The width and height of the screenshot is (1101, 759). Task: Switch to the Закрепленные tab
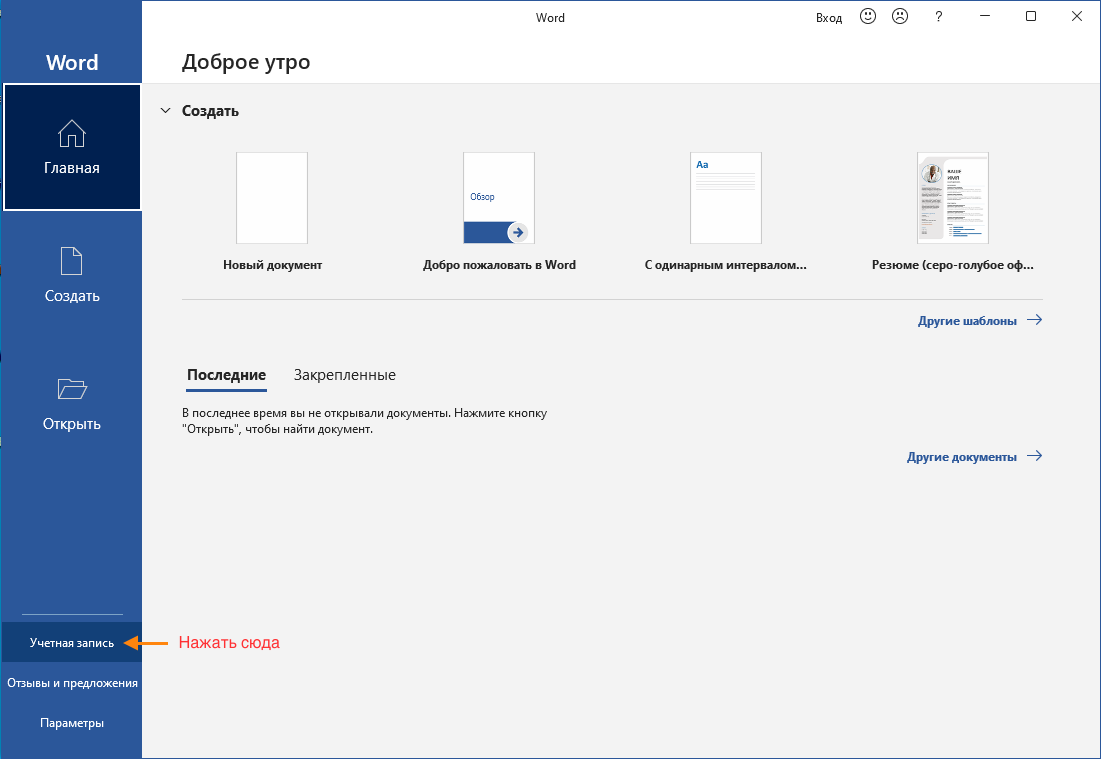[345, 375]
